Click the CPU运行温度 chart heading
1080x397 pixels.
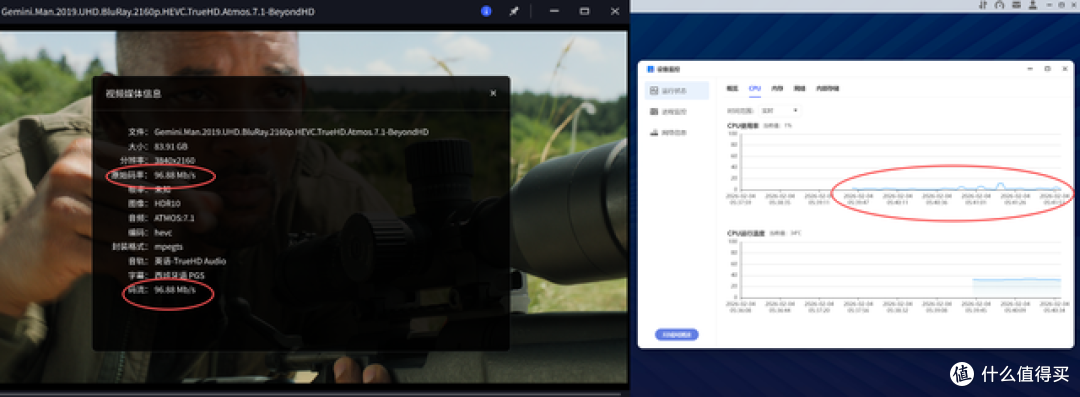(x=747, y=234)
